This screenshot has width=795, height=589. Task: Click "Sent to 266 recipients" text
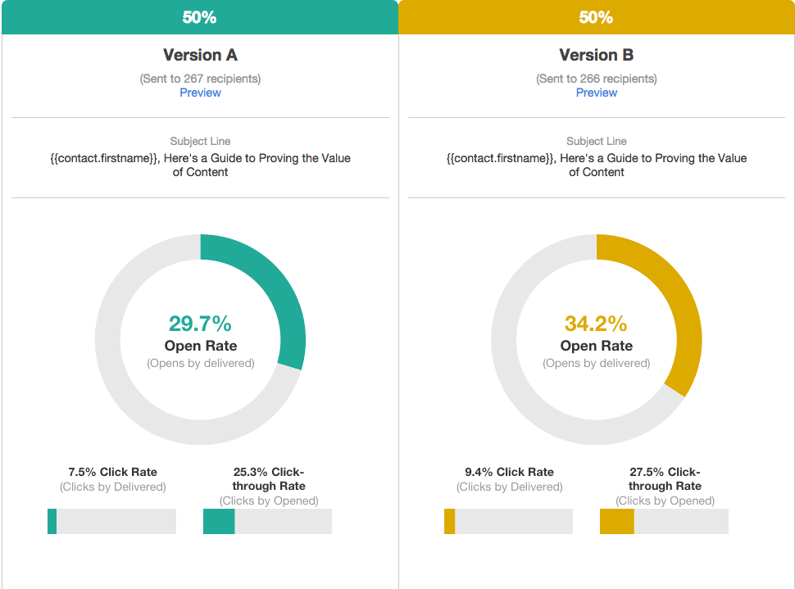point(596,78)
